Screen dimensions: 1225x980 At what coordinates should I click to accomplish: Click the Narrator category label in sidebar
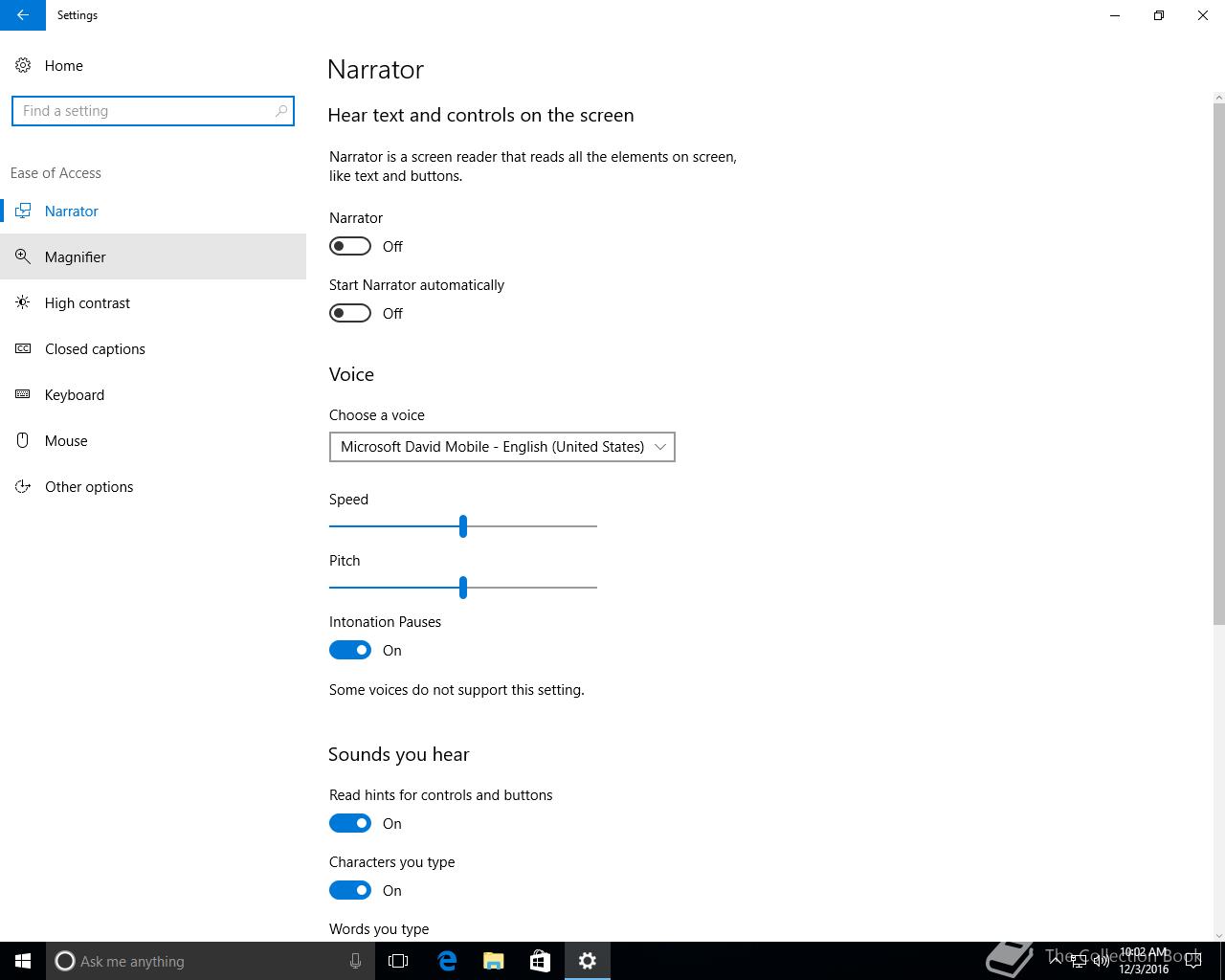[72, 212]
